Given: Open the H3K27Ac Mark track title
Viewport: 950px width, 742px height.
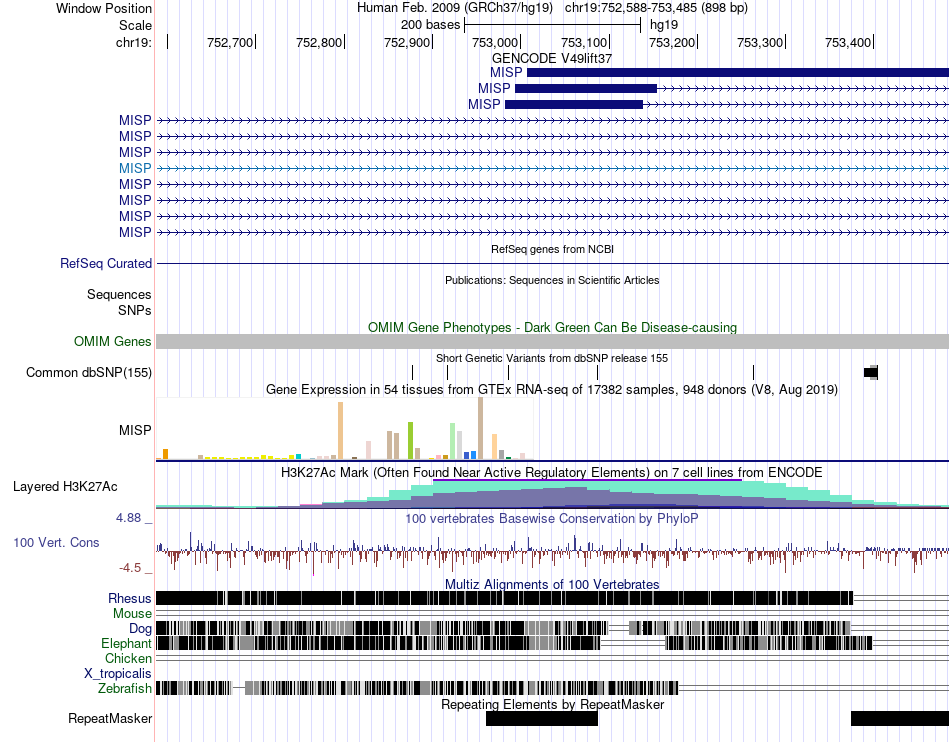Looking at the screenshot, I should [552, 472].
